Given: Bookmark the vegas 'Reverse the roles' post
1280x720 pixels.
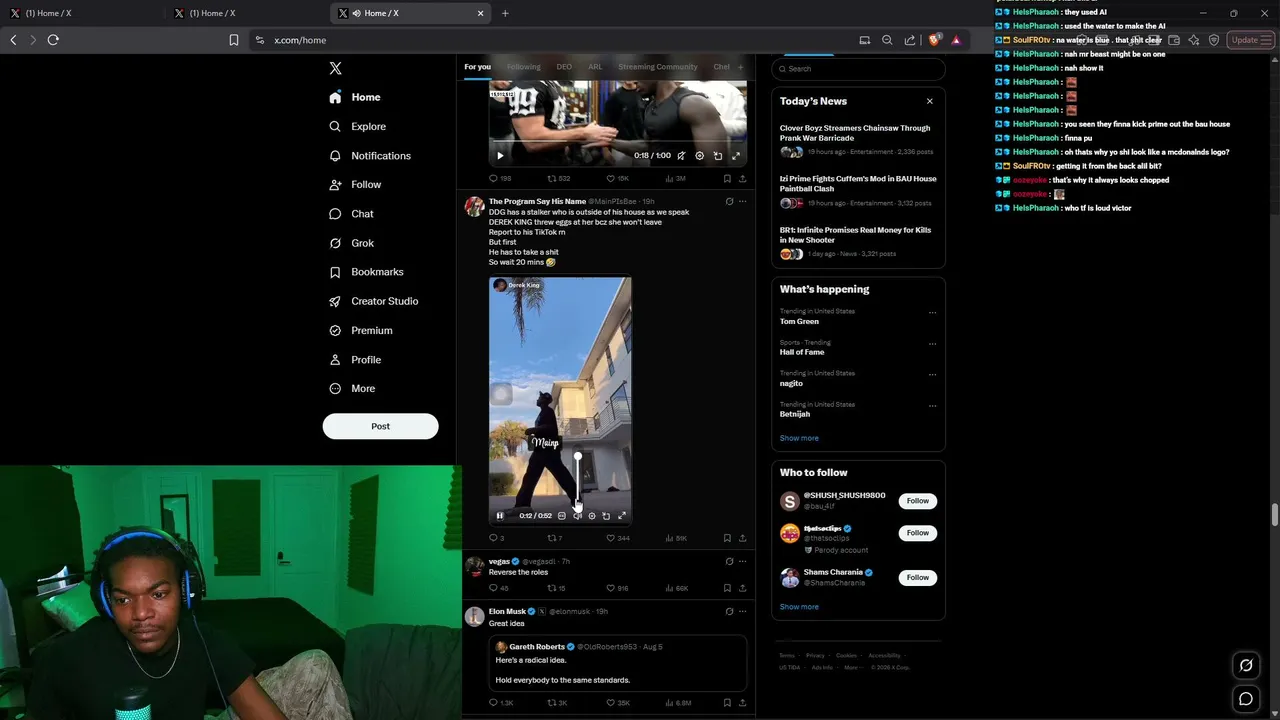Looking at the screenshot, I should pyautogui.click(x=727, y=588).
